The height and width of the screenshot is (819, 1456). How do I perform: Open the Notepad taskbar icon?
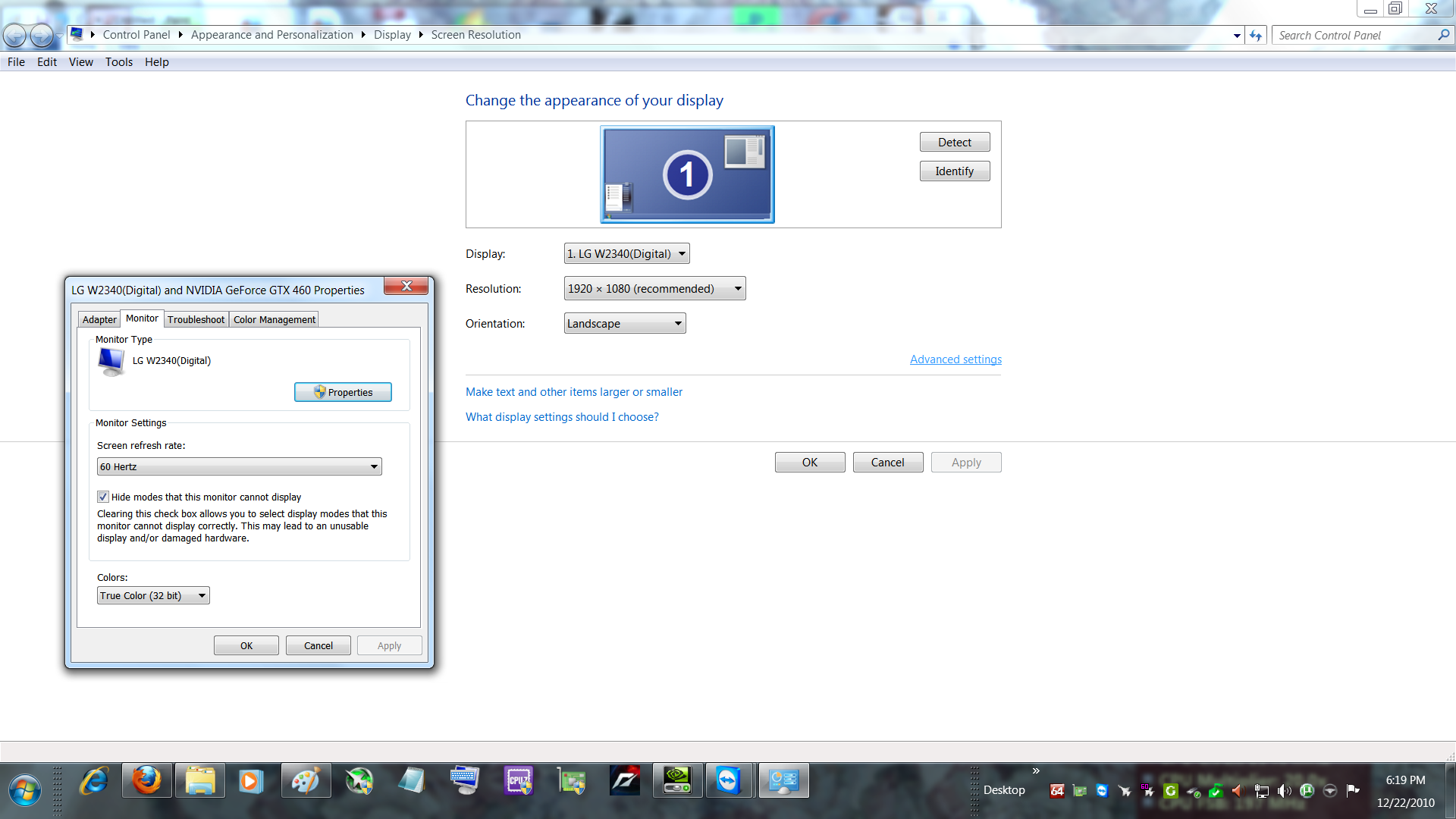[412, 781]
